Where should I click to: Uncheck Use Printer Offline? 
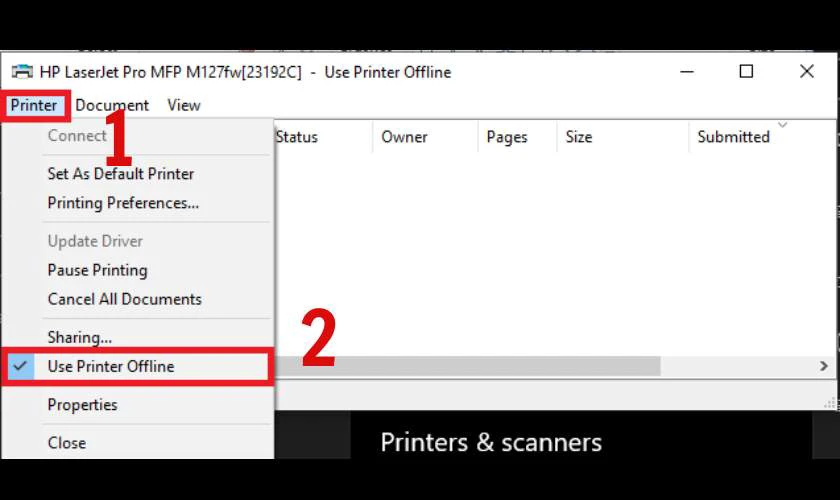(x=137, y=367)
